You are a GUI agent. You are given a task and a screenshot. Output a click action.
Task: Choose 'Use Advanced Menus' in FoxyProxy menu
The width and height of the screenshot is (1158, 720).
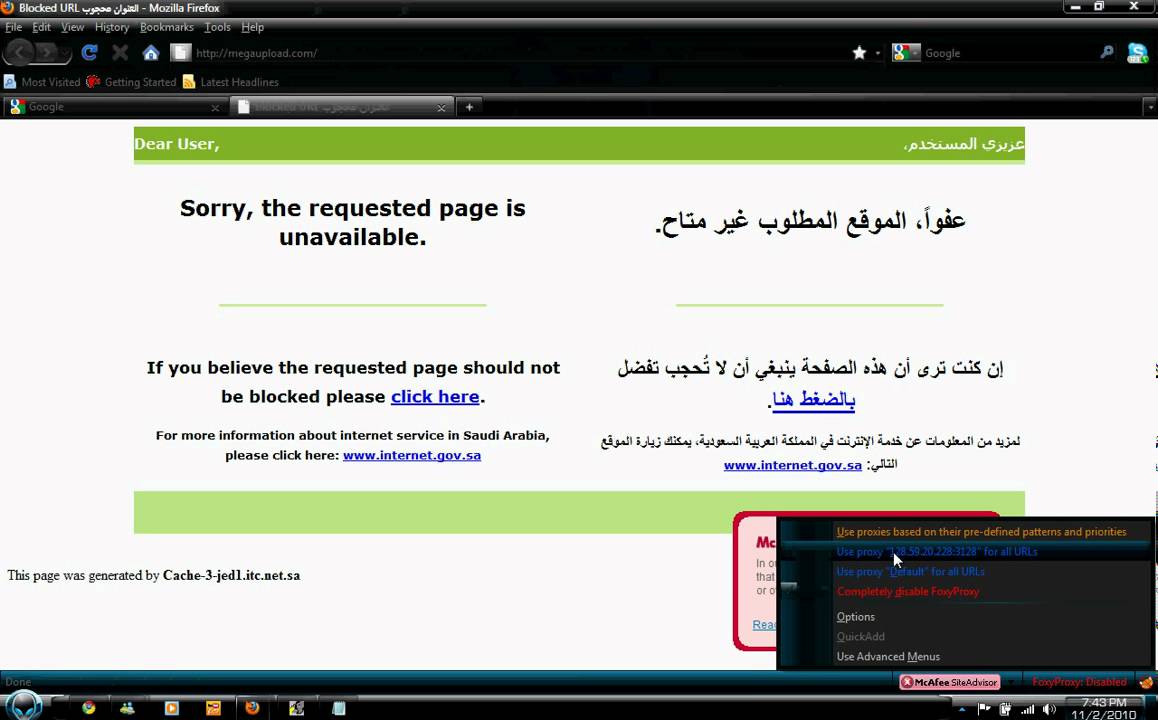(888, 656)
